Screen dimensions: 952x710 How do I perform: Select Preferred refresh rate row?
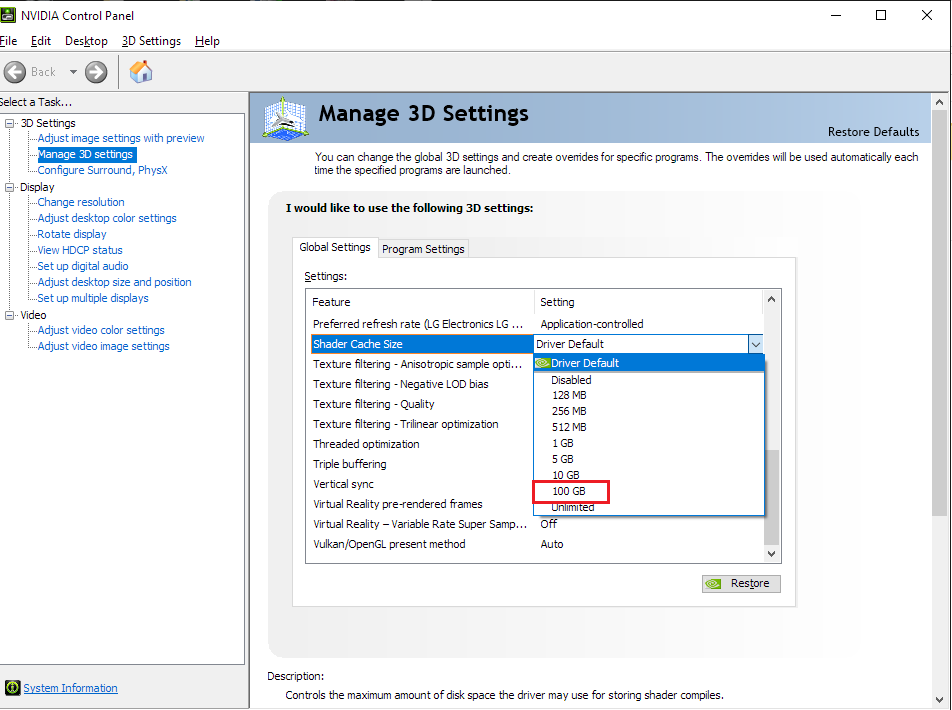[x=537, y=324]
